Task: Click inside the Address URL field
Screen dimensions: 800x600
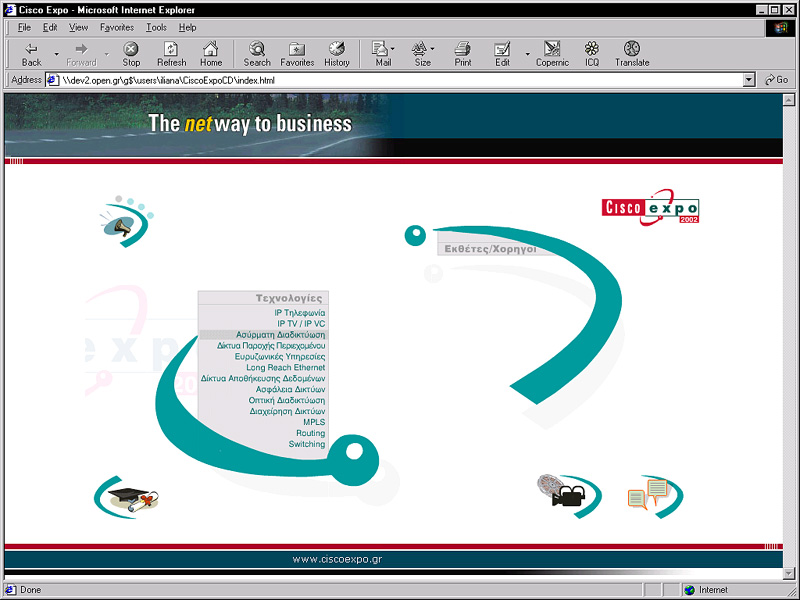Action: coord(401,80)
